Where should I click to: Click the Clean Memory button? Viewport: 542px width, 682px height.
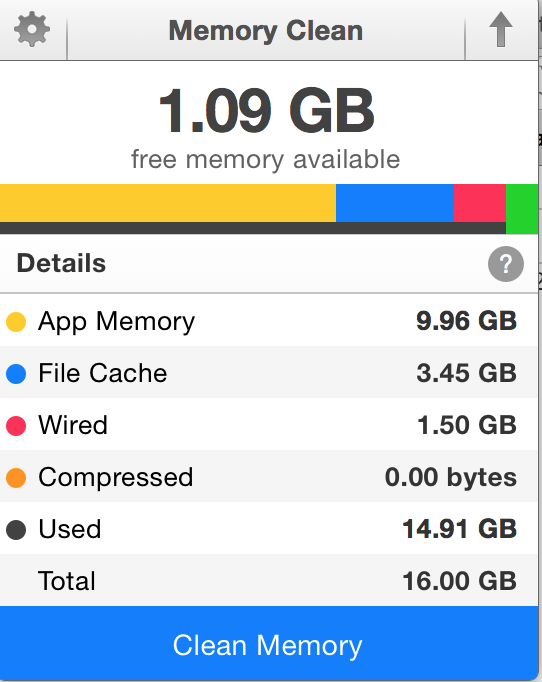[269, 644]
